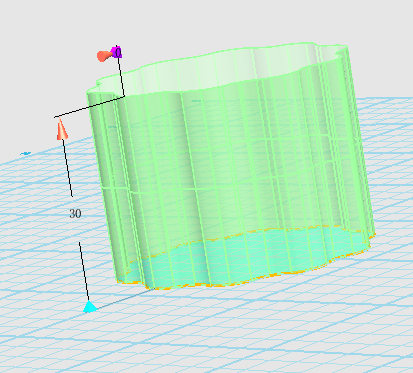
Task: Click dimension line segment above the 30 label
Action: 68,168
